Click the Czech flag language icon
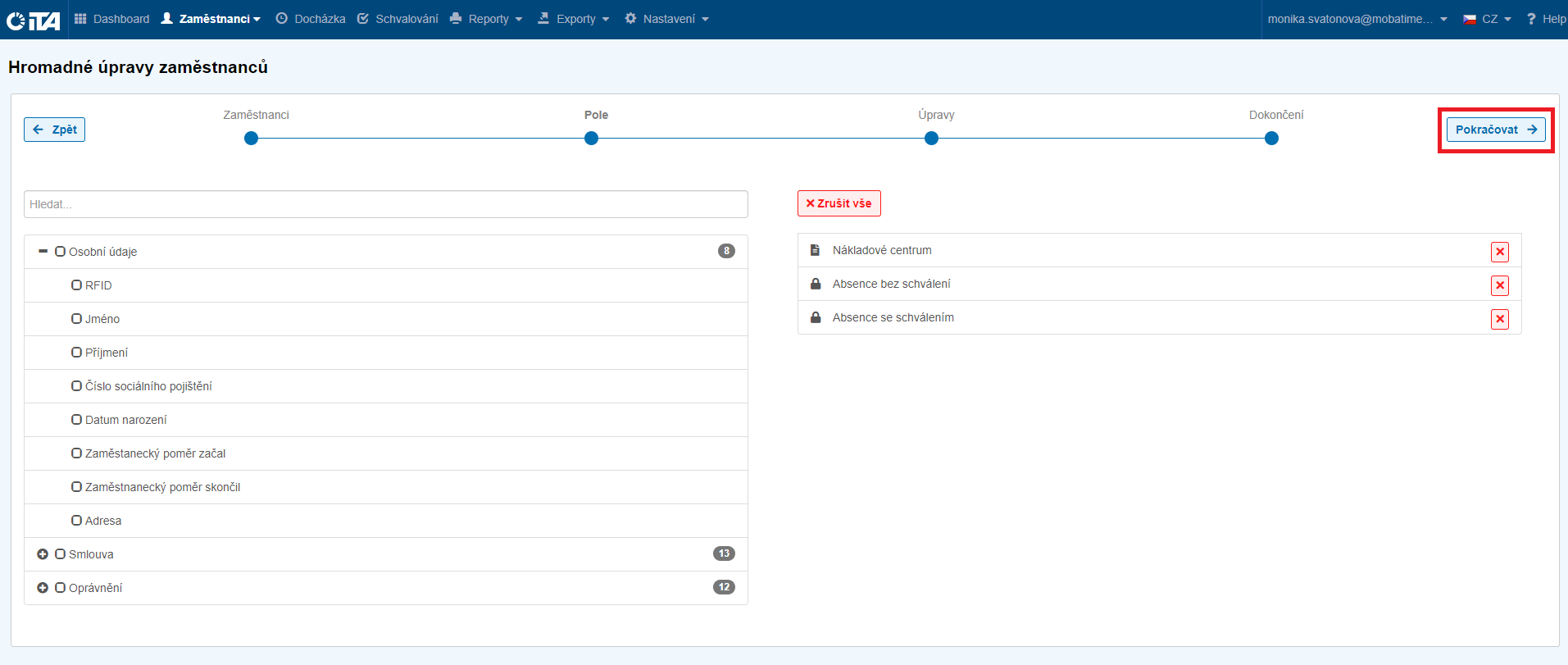 [1470, 19]
